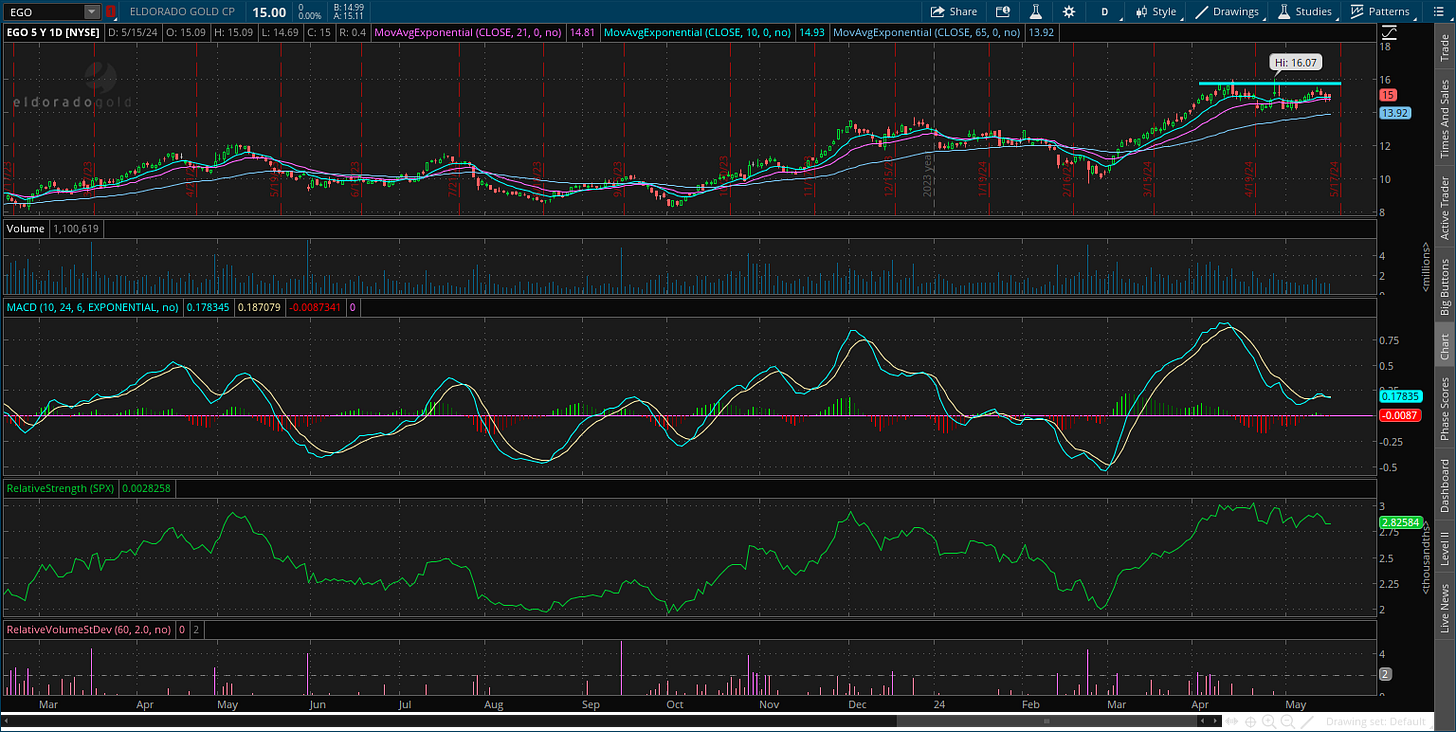Click the Share button
This screenshot has width=1456, height=732.
coord(954,12)
